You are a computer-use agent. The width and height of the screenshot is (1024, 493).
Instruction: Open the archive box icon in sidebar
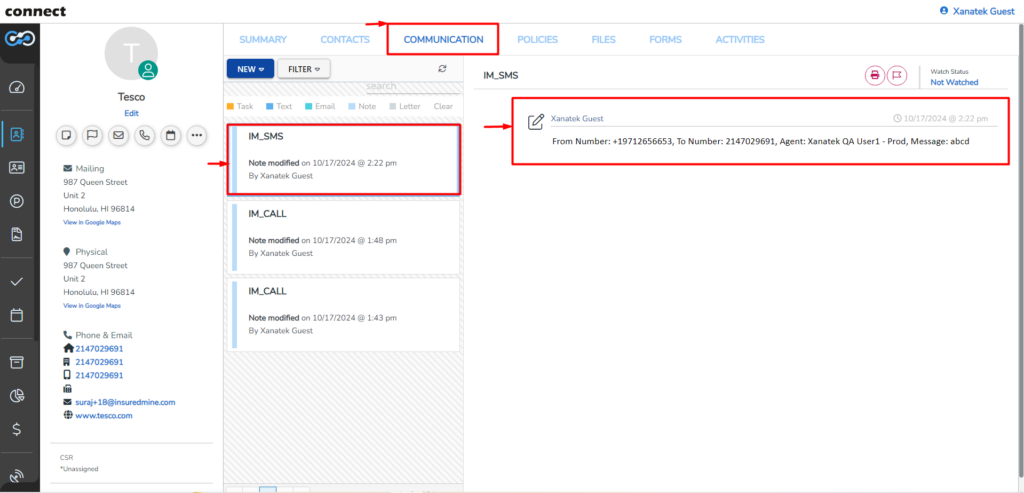click(x=17, y=362)
